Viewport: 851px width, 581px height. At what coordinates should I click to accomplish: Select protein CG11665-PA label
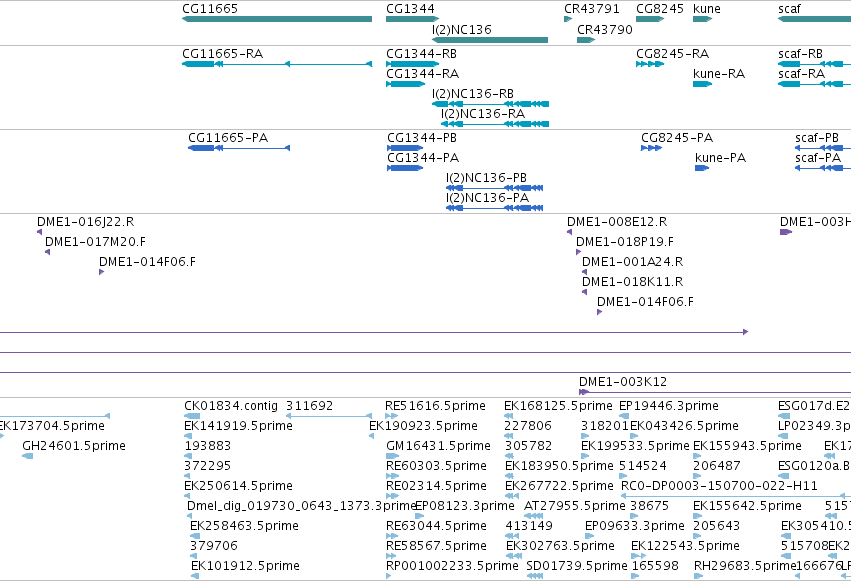[228, 138]
